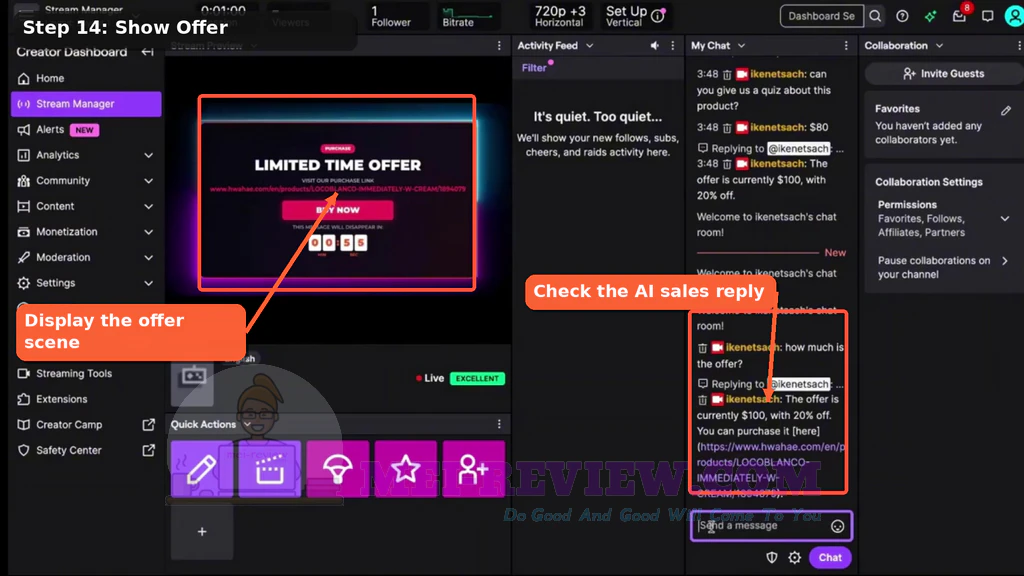Open Quick Actions dropdown arrow
Viewport: 1024px width, 576px height.
(x=248, y=424)
